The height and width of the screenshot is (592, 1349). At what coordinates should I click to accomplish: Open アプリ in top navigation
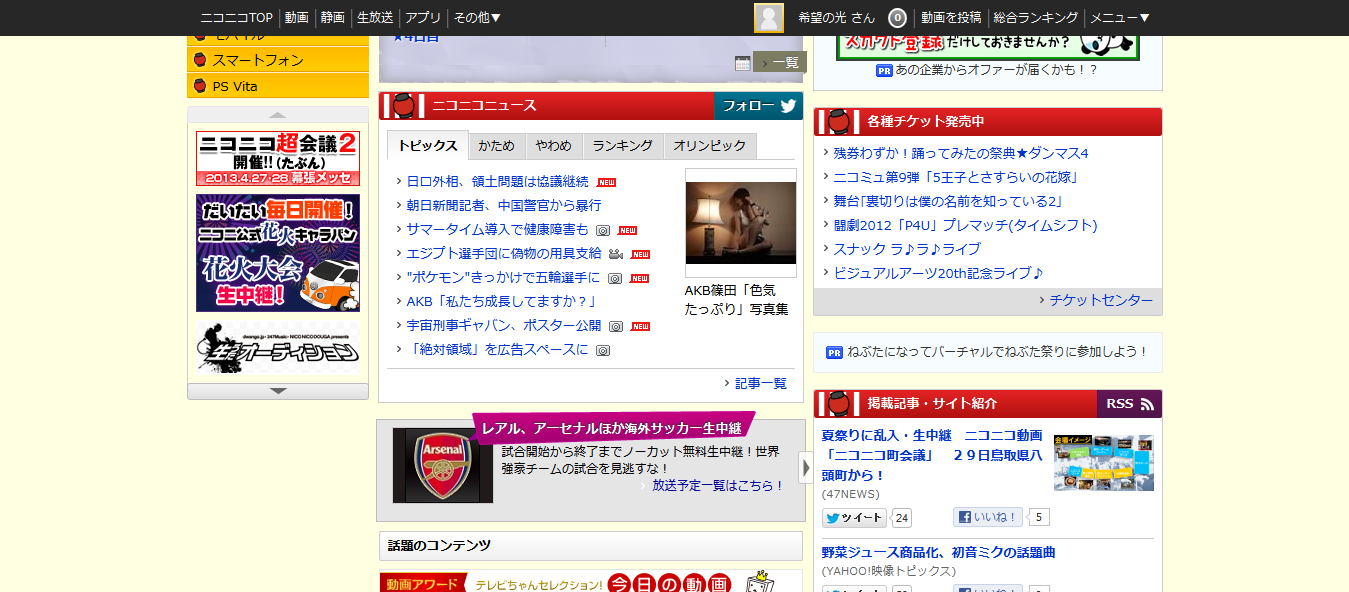coord(423,18)
